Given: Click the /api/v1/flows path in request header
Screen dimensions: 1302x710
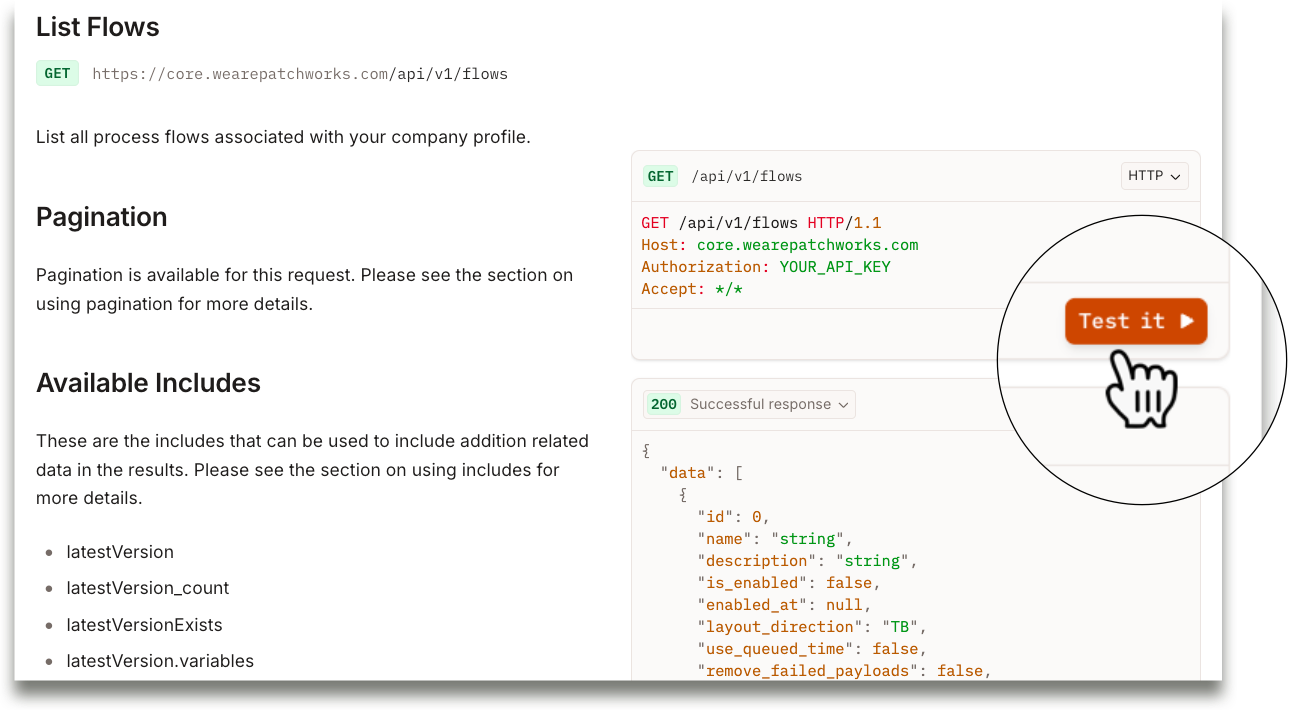Looking at the screenshot, I should 746,177.
